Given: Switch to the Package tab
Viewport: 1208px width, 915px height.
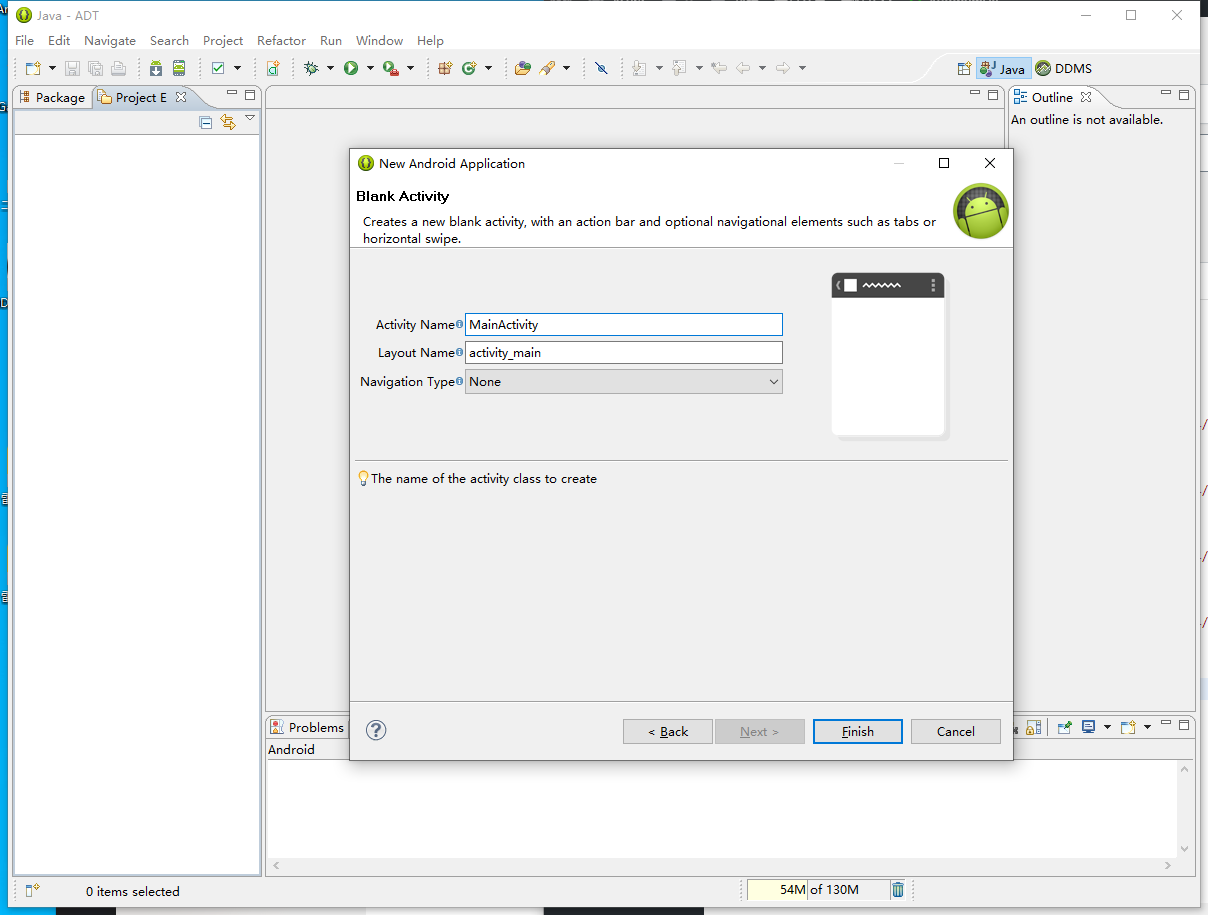Looking at the screenshot, I should point(52,97).
